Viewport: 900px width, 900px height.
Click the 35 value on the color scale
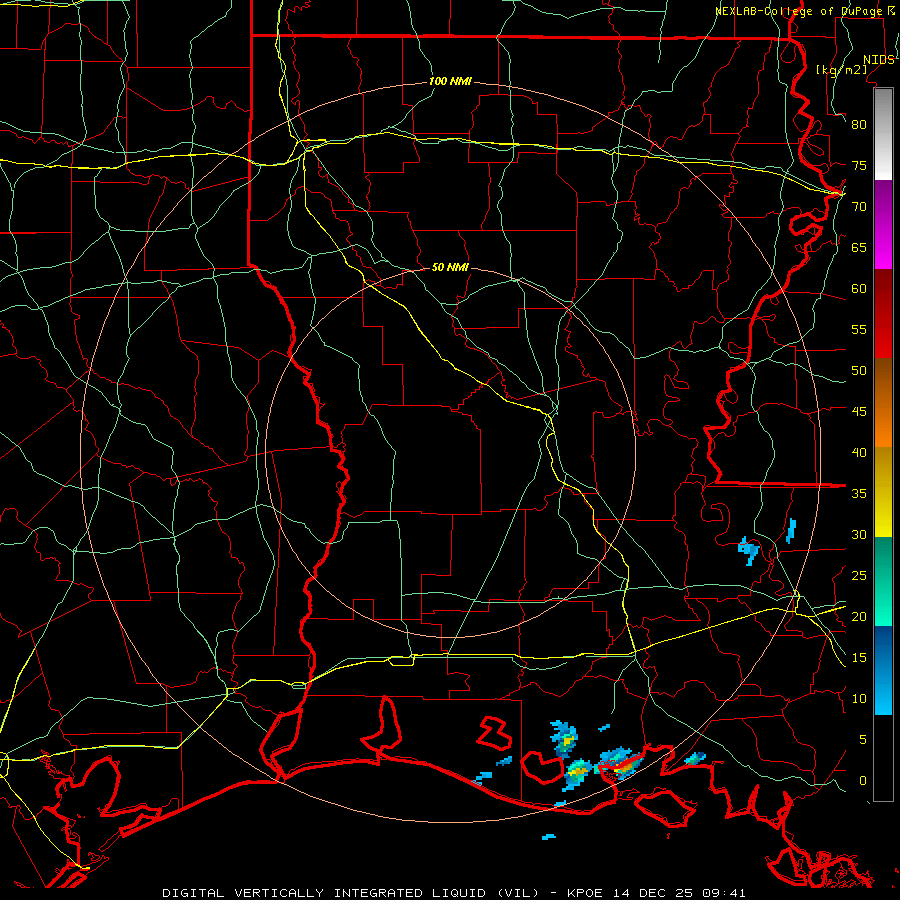[859, 494]
